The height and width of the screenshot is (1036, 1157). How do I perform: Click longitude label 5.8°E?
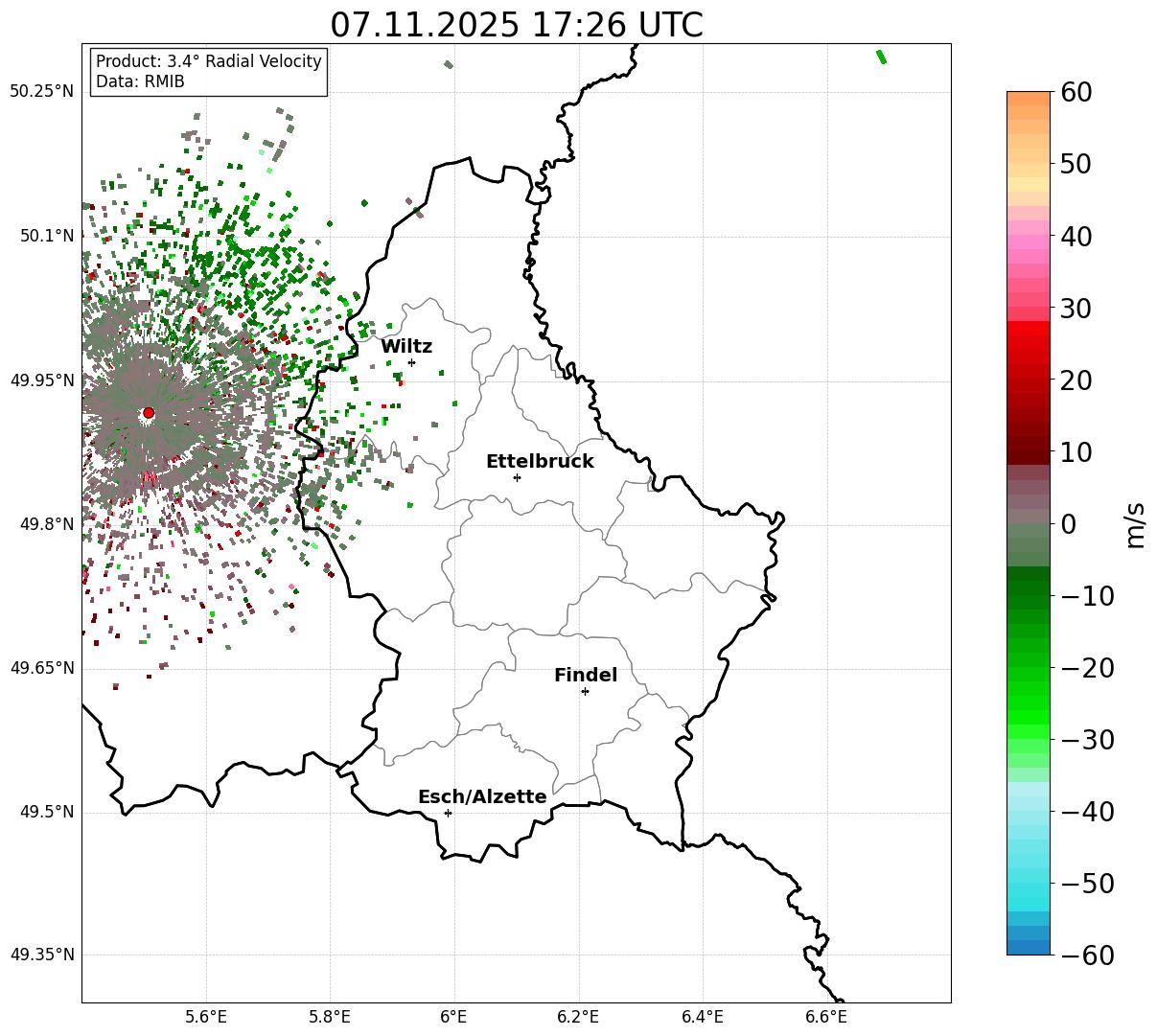point(330,1017)
